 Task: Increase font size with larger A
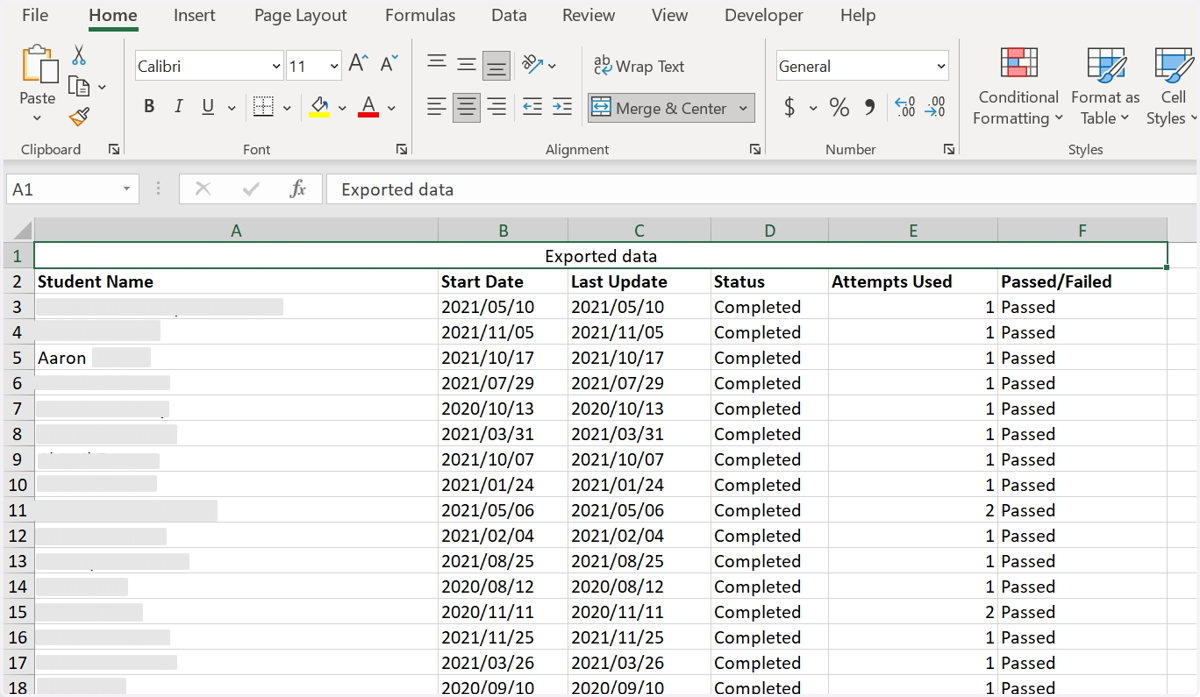[358, 65]
